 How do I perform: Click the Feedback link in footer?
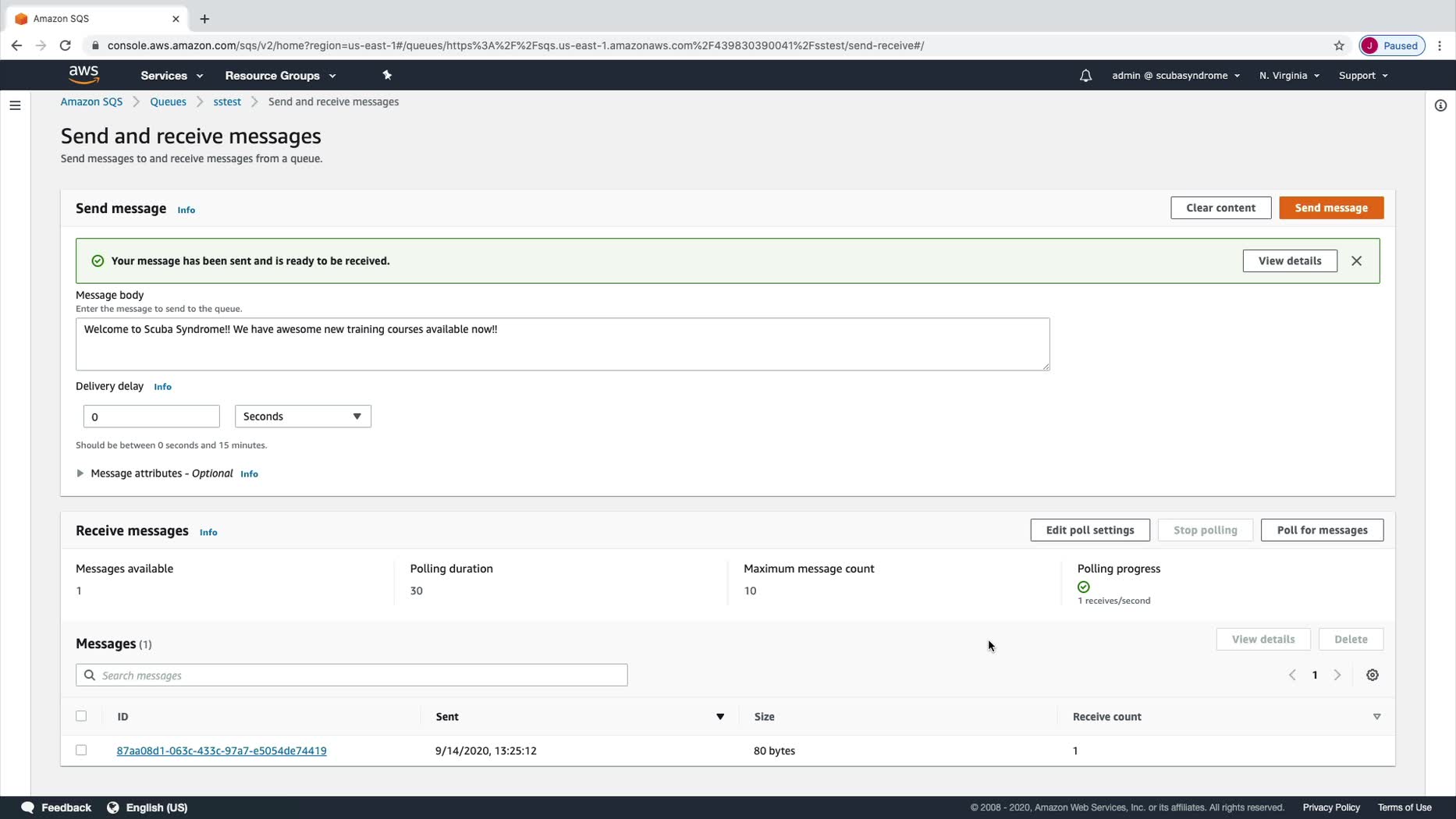[x=66, y=807]
